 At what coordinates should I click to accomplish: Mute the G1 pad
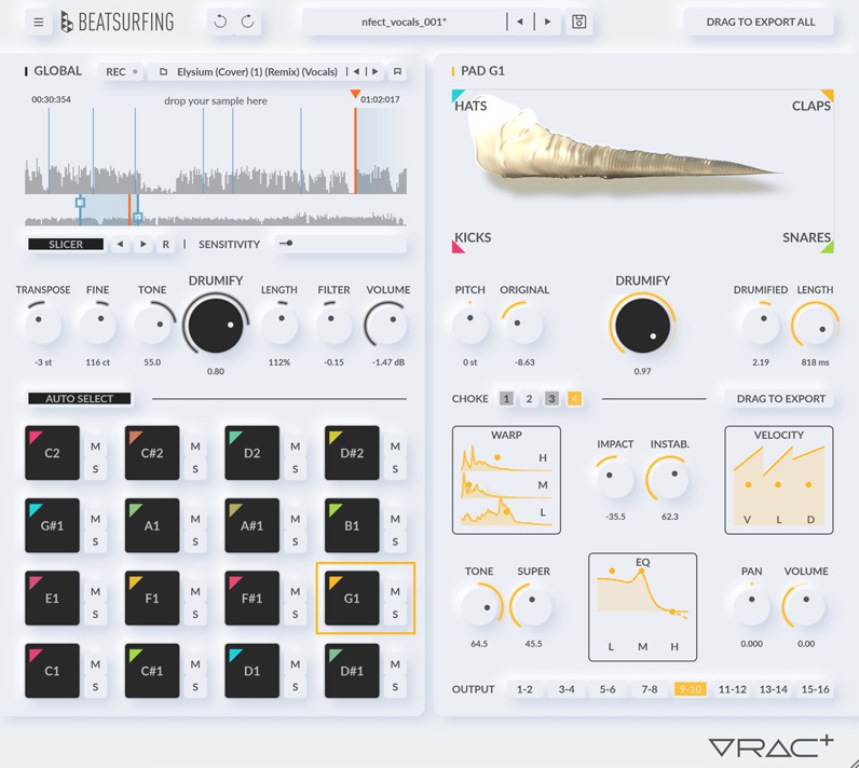point(395,592)
